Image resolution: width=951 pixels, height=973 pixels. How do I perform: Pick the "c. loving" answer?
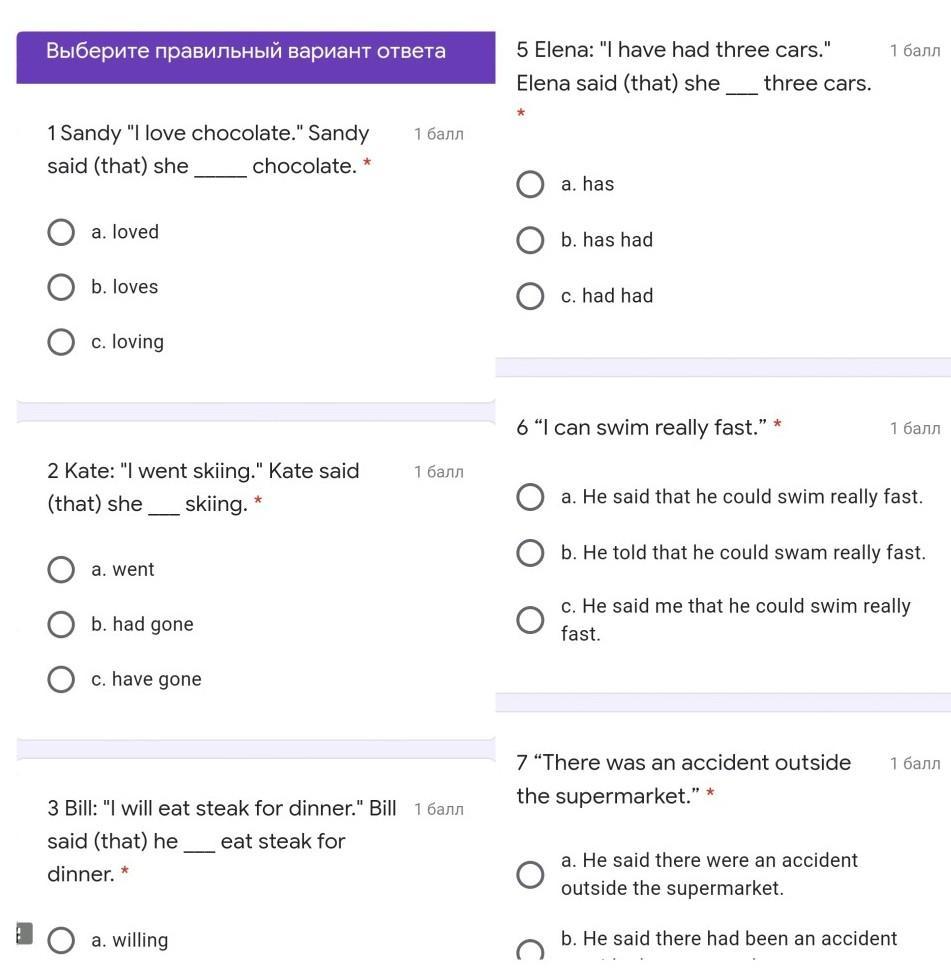(61, 342)
